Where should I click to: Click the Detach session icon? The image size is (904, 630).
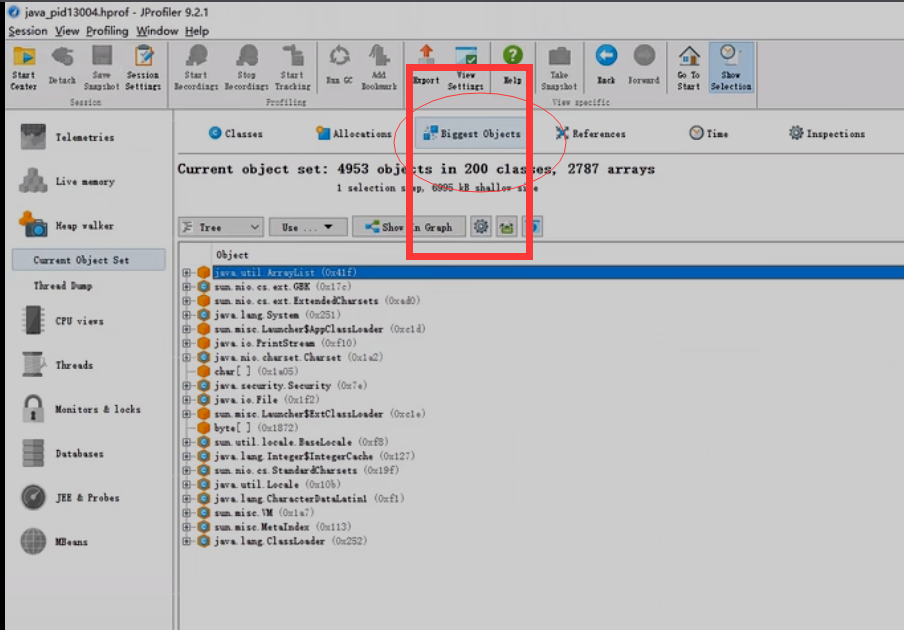pos(62,67)
